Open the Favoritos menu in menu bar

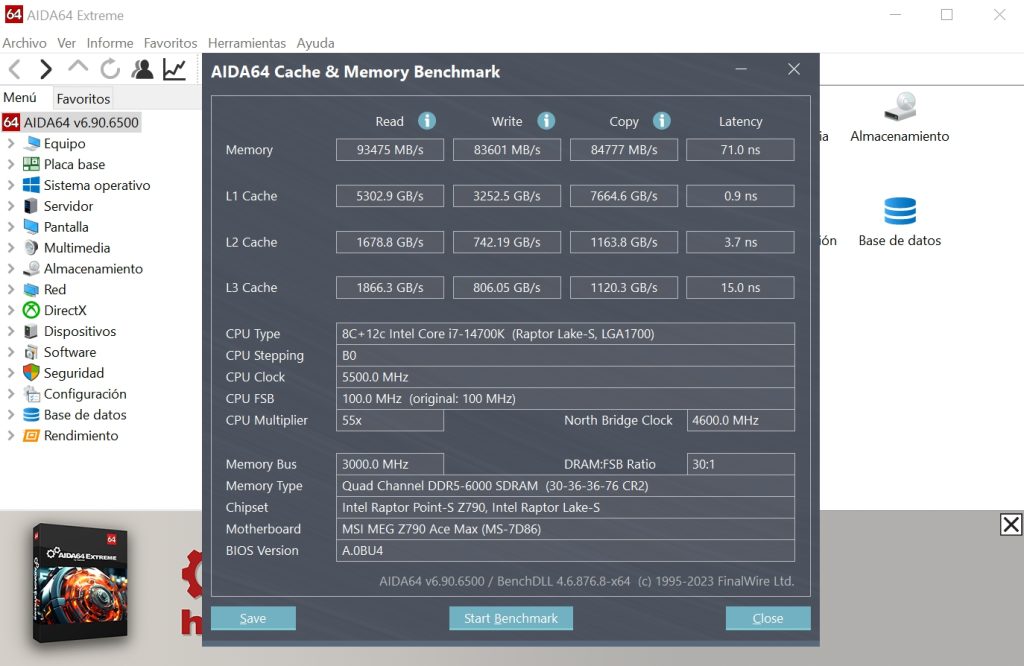pyautogui.click(x=170, y=43)
